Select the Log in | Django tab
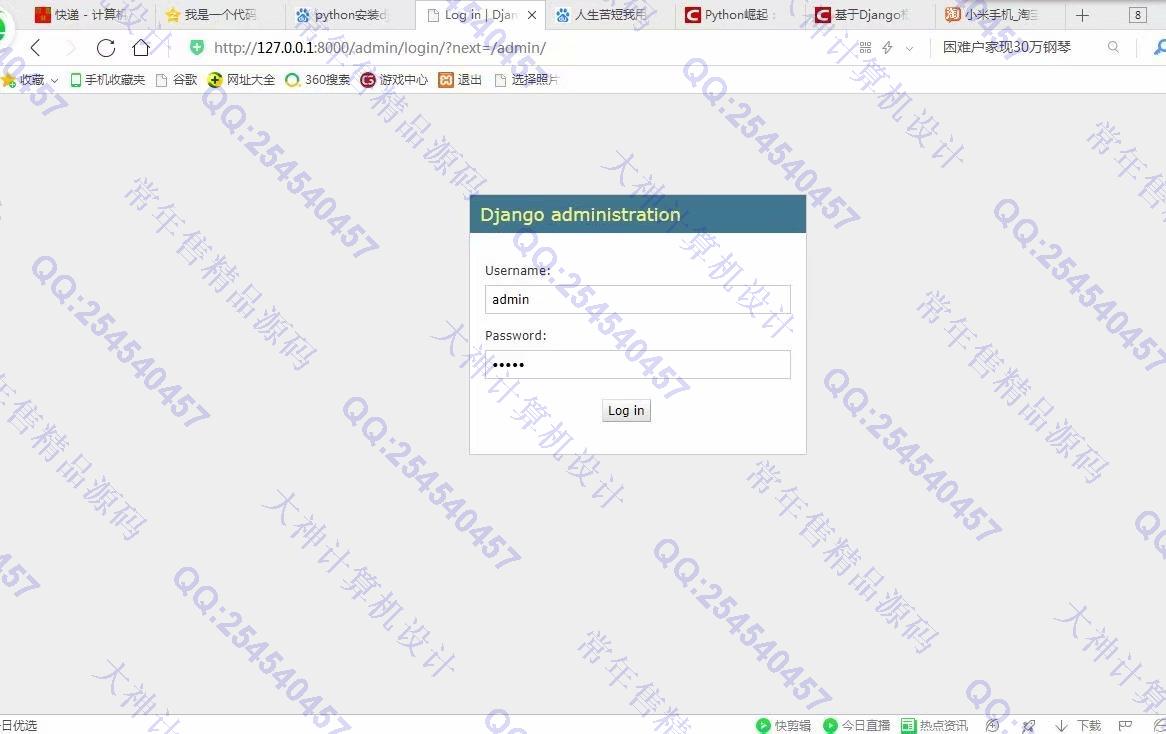The height and width of the screenshot is (734, 1166). point(480,15)
